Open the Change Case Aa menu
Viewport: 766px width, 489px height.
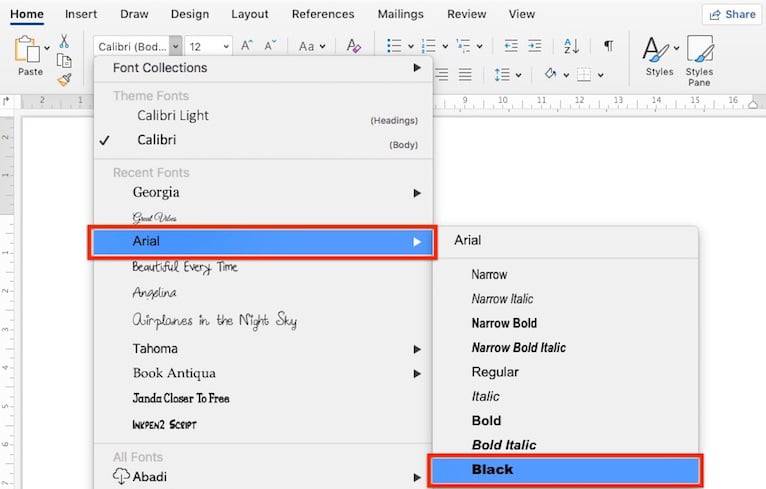312,46
